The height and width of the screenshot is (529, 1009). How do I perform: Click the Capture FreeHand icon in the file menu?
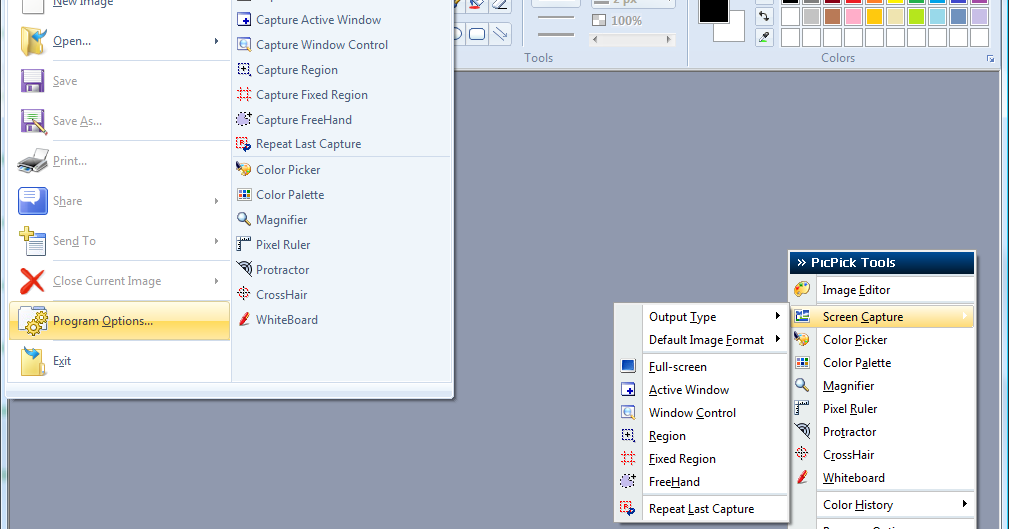point(244,119)
